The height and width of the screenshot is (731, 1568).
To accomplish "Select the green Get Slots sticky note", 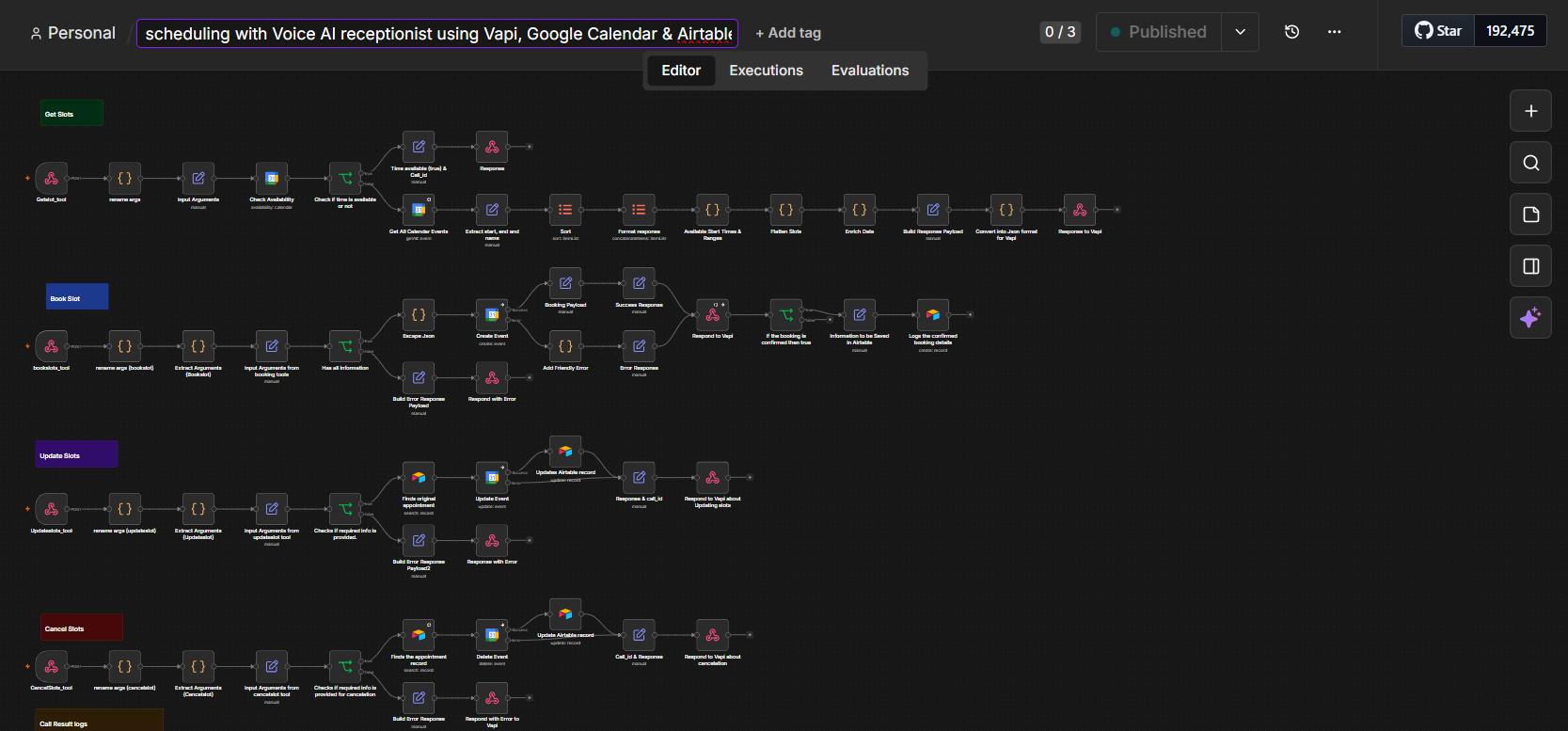I will click(71, 113).
